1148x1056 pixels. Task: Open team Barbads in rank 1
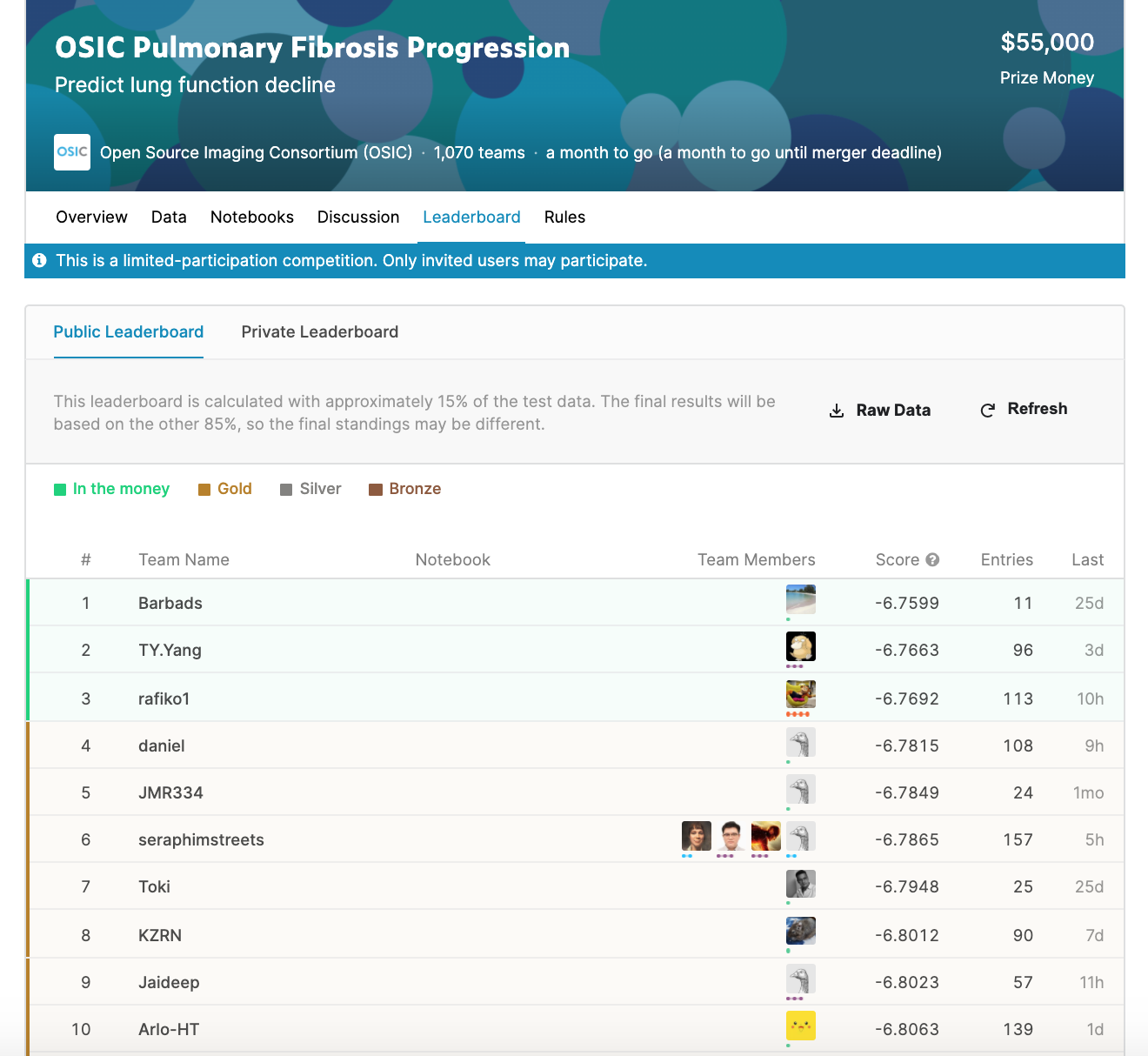click(x=170, y=603)
